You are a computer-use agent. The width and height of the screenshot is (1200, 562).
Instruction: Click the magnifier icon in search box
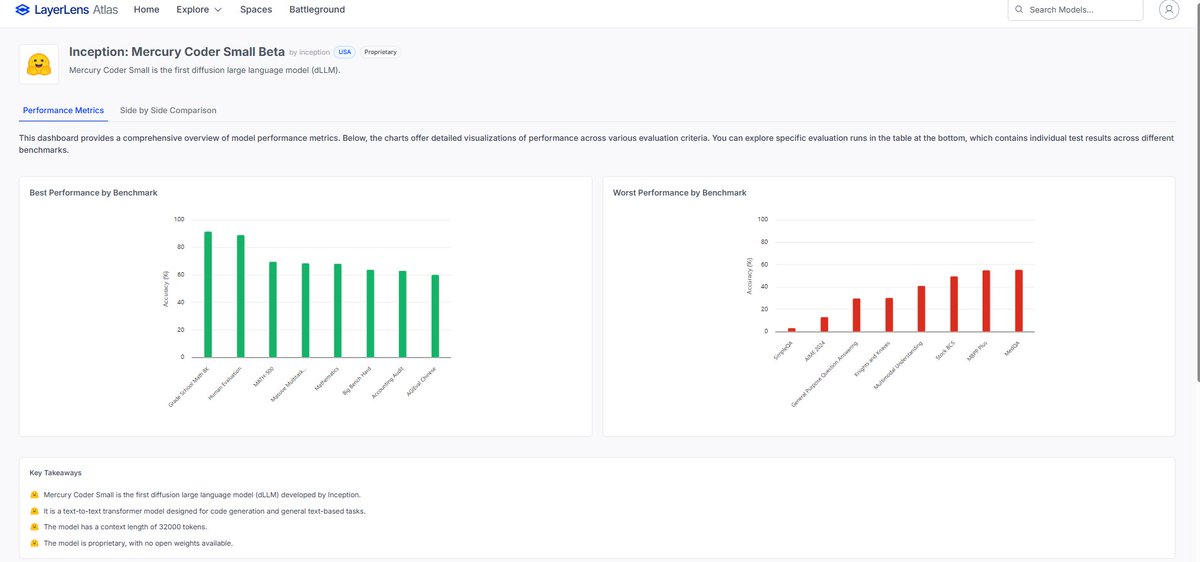[1018, 10]
